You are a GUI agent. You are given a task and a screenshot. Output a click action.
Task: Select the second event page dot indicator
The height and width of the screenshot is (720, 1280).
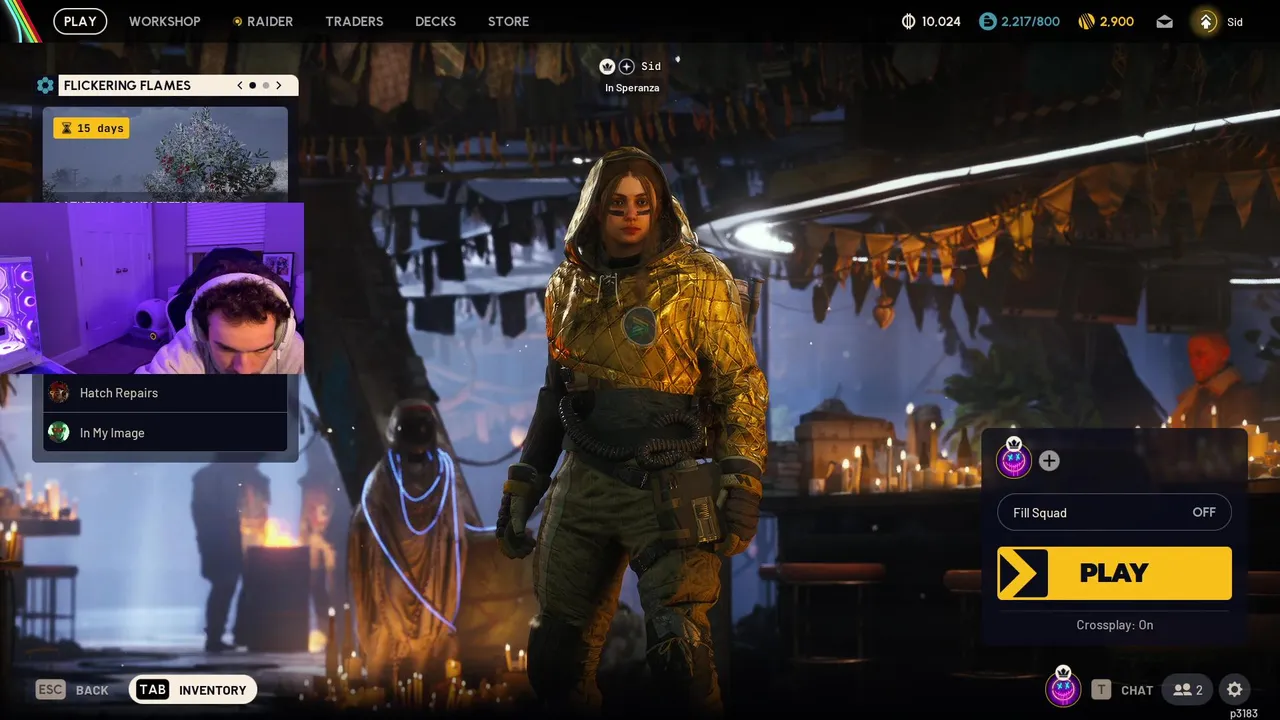(266, 85)
